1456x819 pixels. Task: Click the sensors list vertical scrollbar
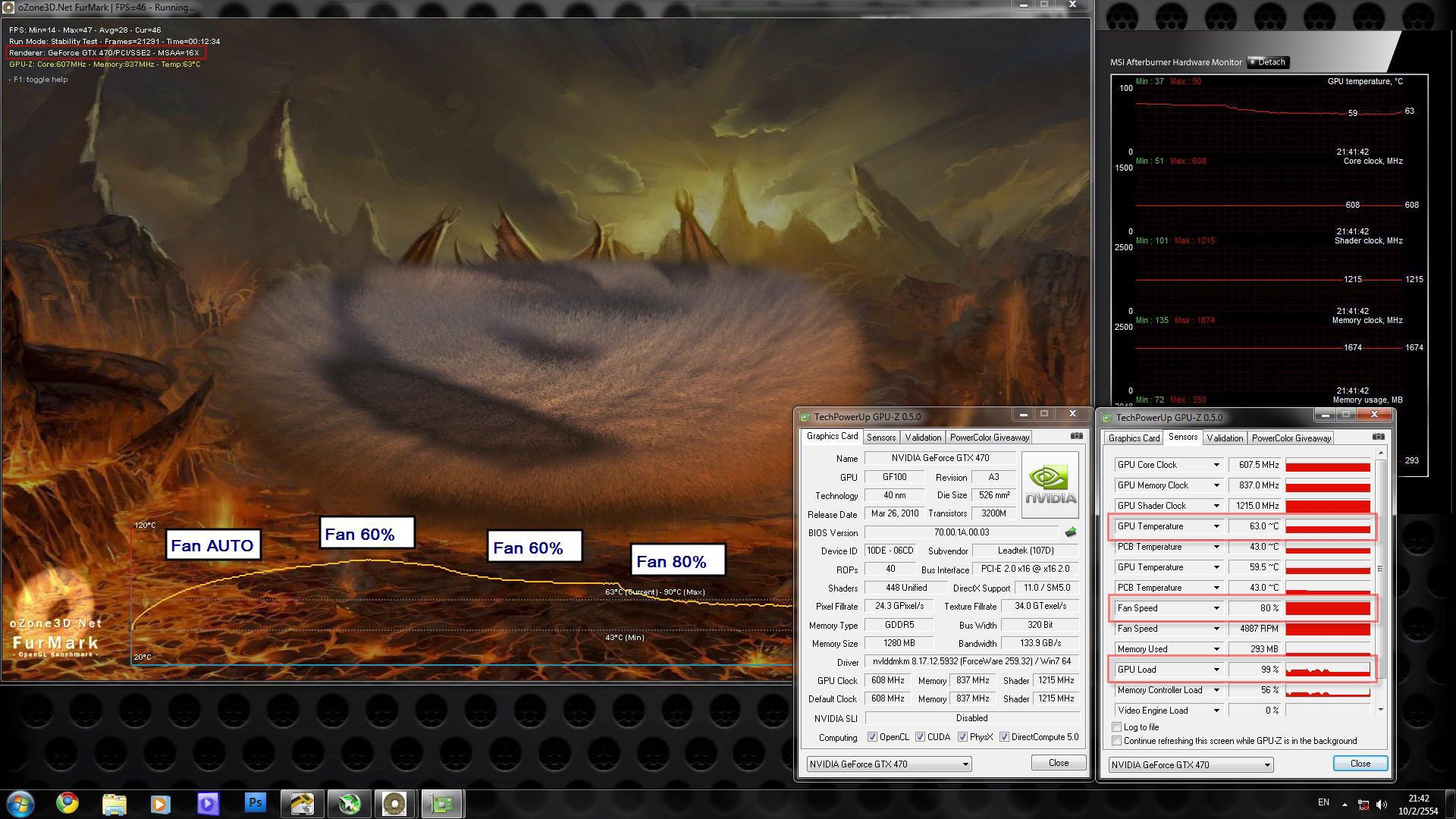(1380, 569)
